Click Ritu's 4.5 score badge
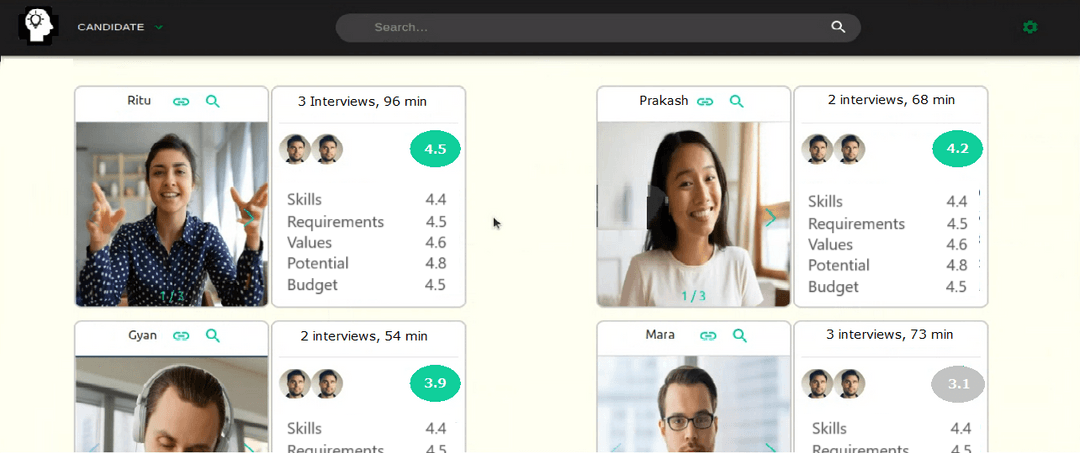The width and height of the screenshot is (1080, 453). (x=435, y=149)
